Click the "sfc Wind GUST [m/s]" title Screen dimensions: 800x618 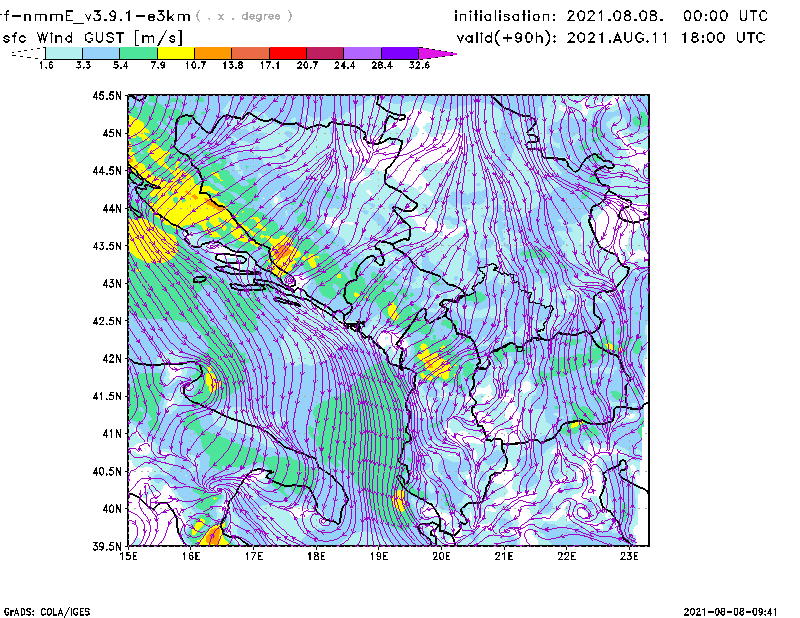click(92, 38)
